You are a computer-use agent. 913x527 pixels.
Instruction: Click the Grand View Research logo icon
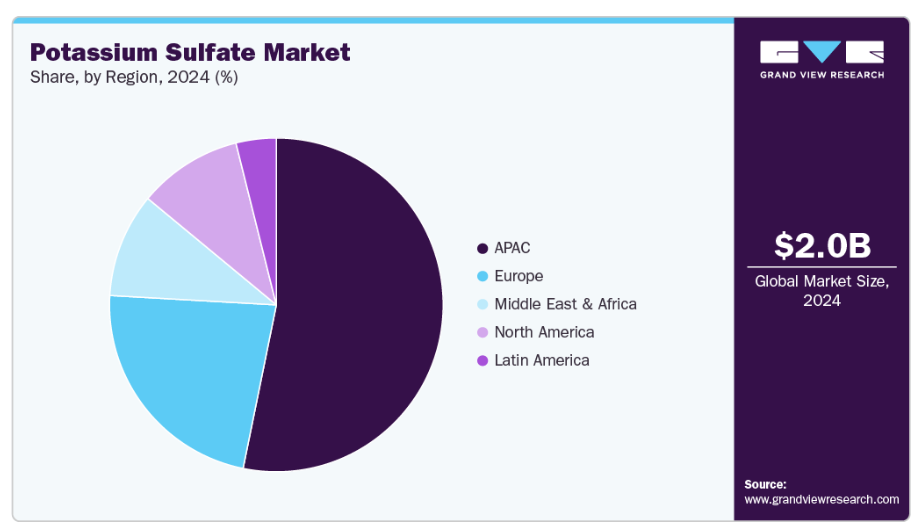pos(821,52)
